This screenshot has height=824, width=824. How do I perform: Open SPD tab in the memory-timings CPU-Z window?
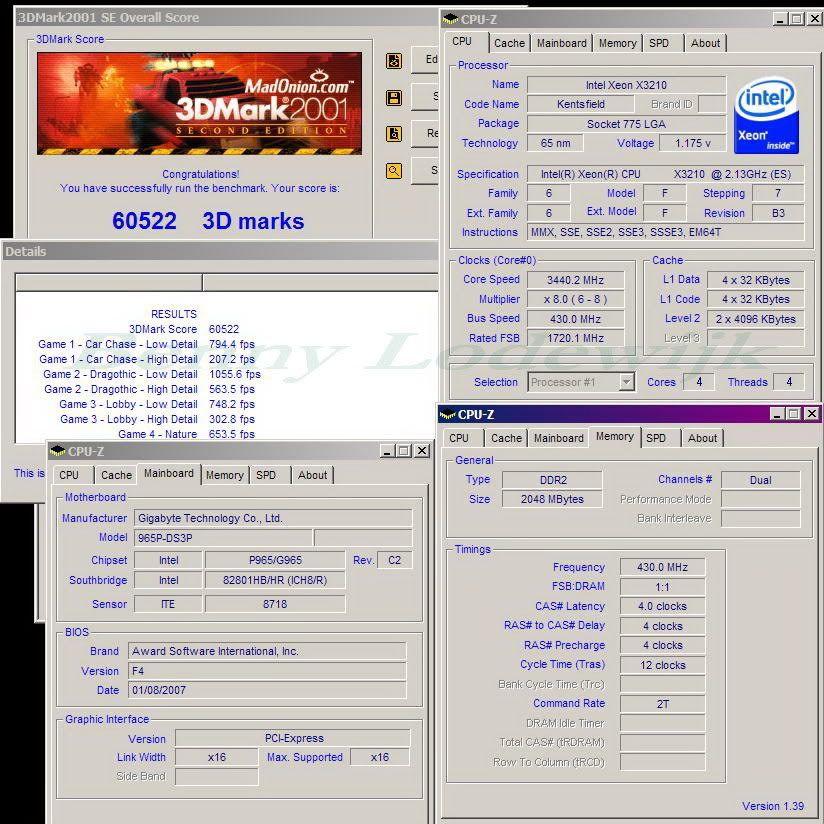pyautogui.click(x=660, y=438)
